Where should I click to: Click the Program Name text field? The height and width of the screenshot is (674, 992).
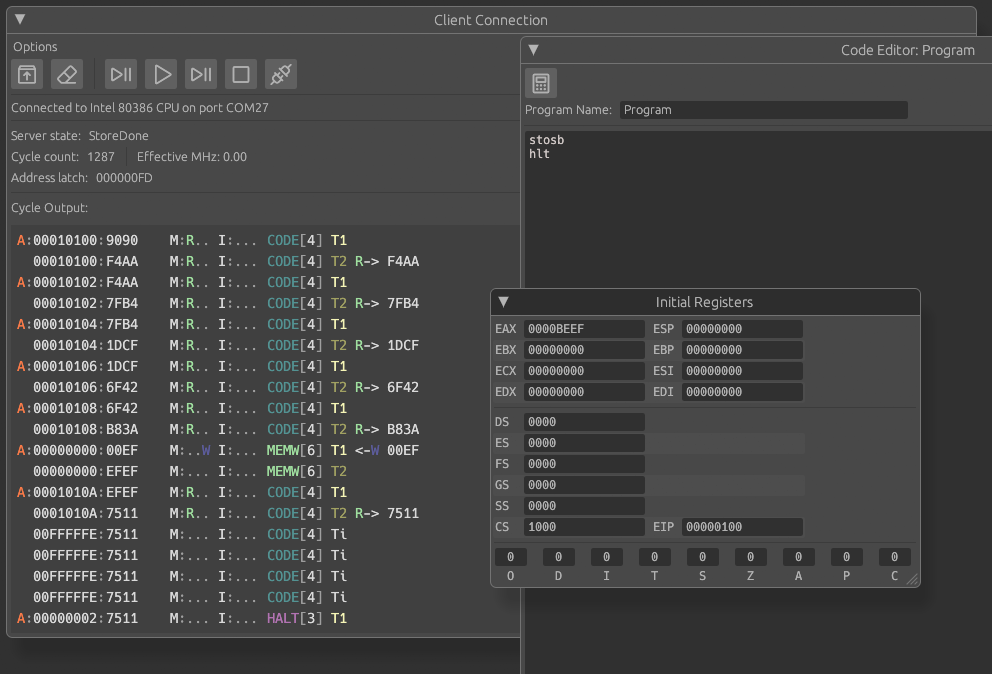(763, 110)
